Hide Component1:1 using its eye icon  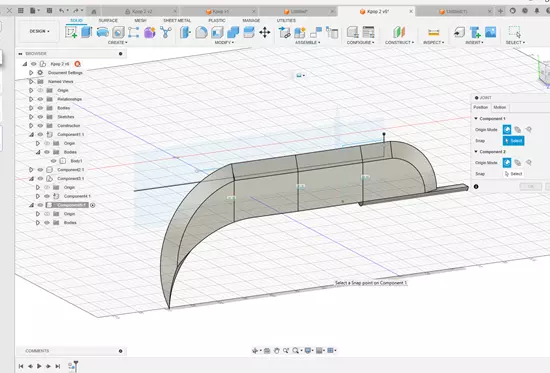click(x=40, y=134)
